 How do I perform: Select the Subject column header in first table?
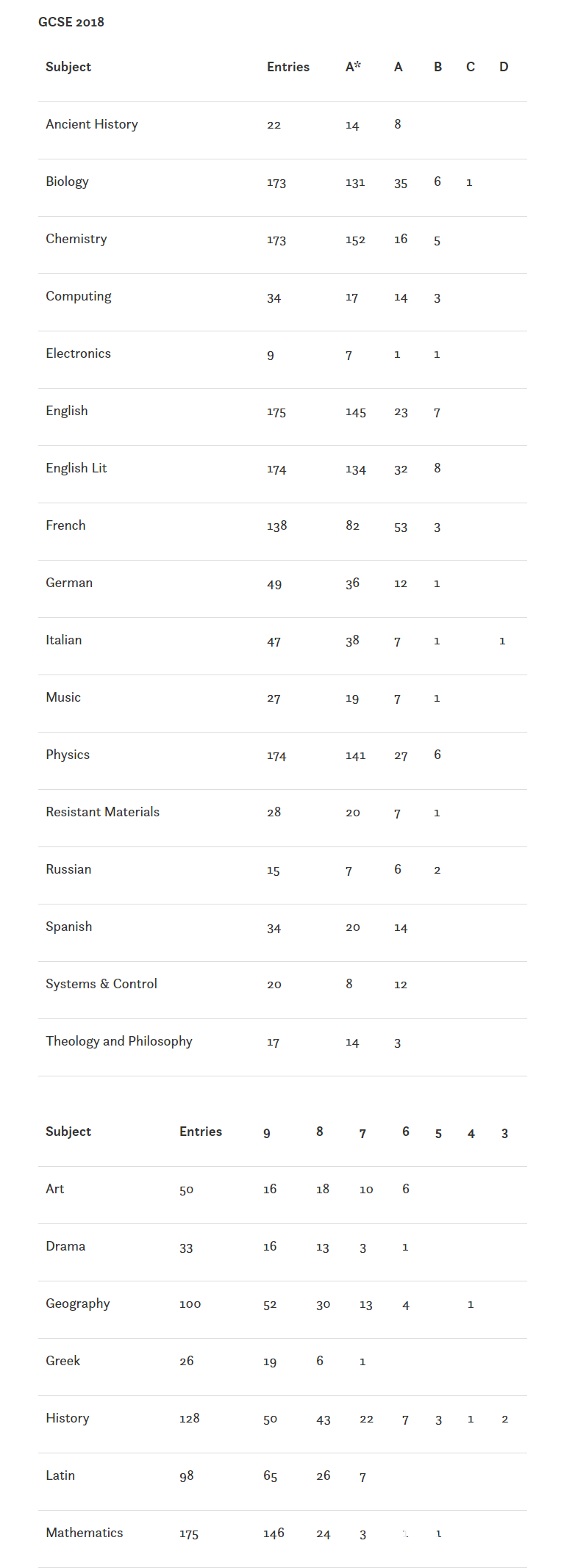[x=68, y=67]
